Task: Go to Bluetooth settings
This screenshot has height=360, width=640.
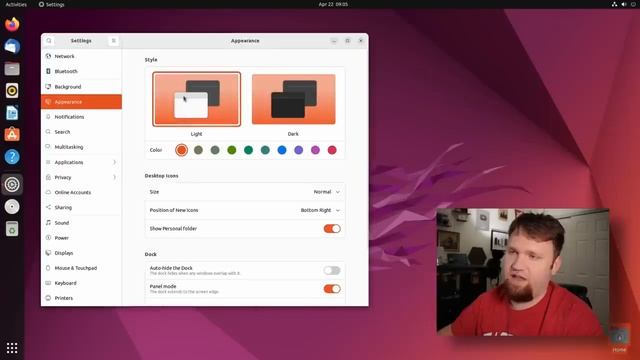Action: coord(81,71)
